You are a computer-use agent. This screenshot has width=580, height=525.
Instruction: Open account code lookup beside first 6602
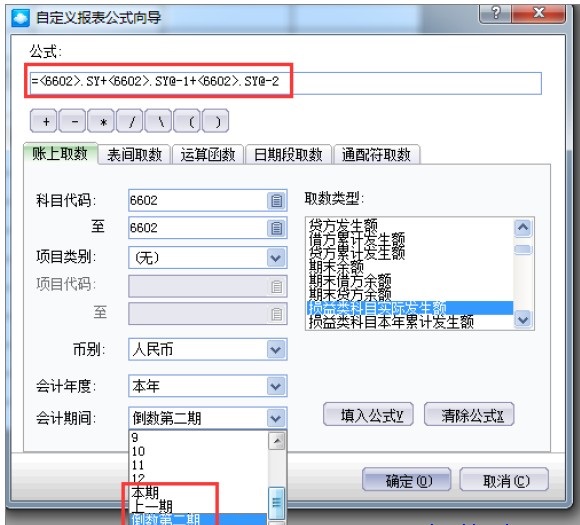click(276, 201)
